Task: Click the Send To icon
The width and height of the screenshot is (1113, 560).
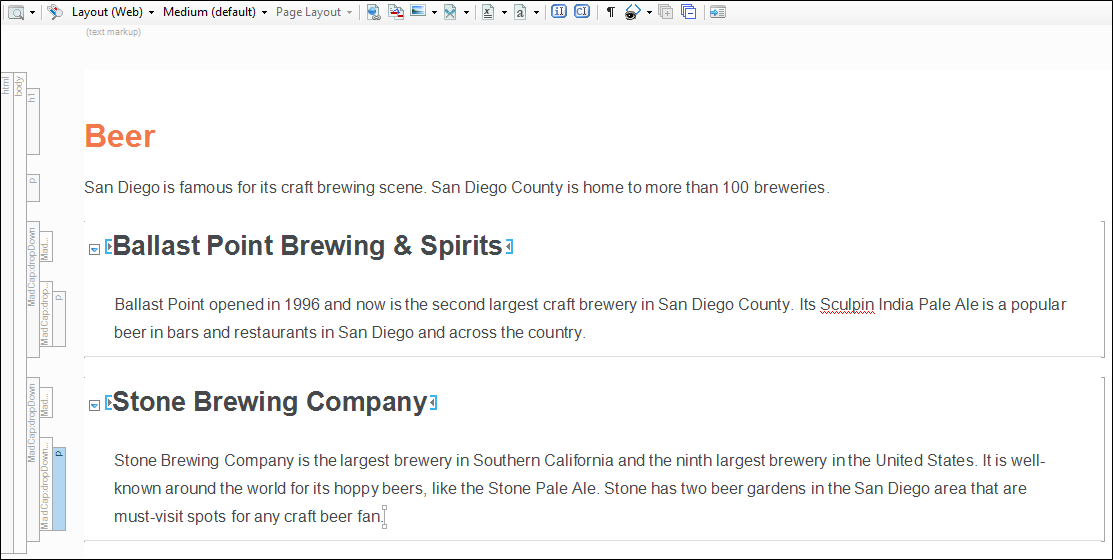Action: pyautogui.click(x=718, y=12)
